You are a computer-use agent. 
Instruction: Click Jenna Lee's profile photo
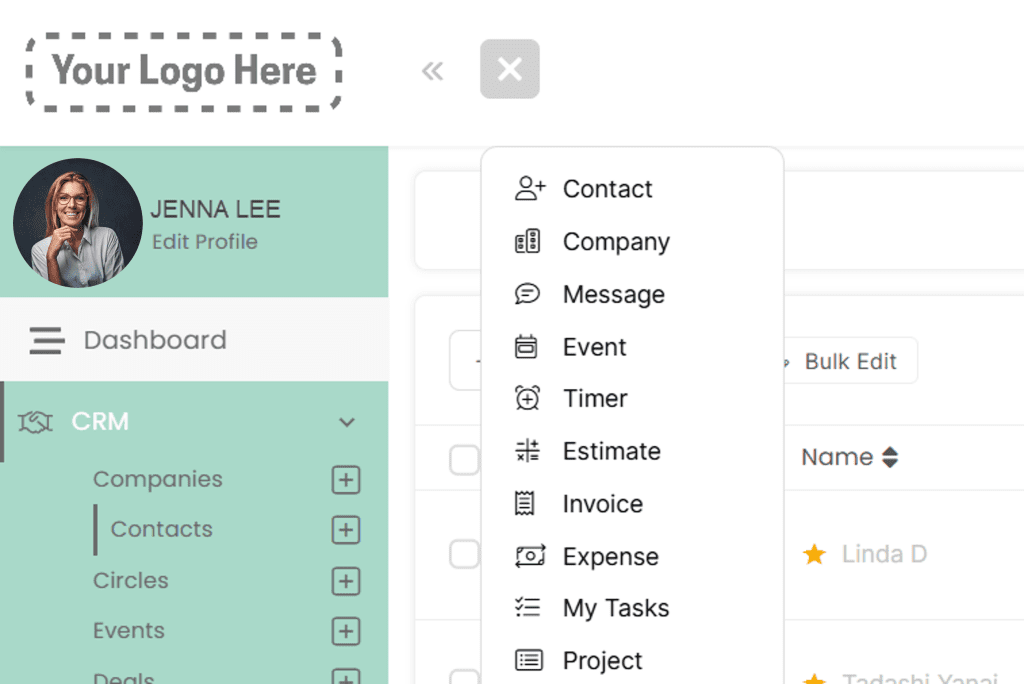77,223
